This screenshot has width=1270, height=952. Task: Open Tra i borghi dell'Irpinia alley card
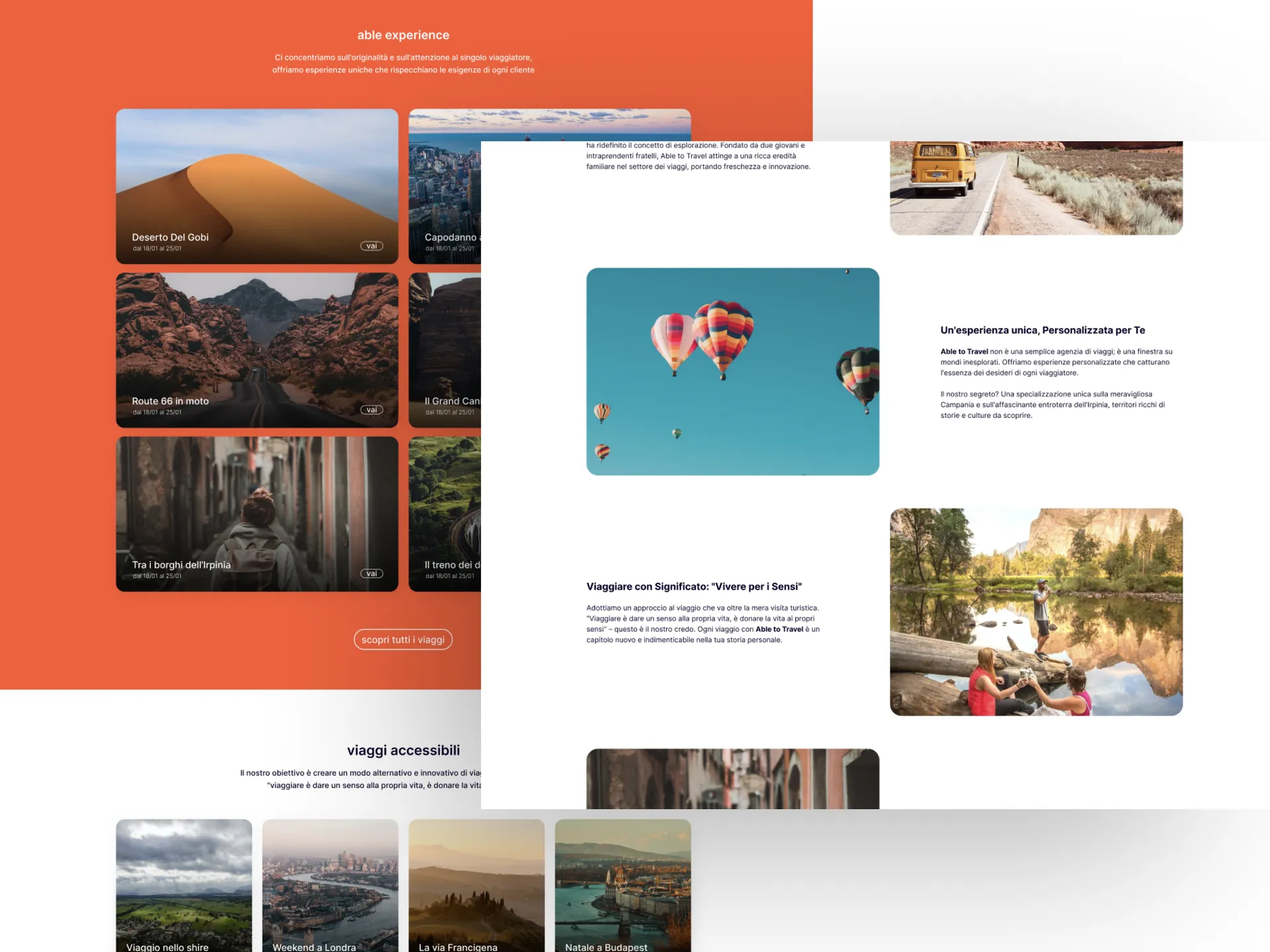point(257,514)
